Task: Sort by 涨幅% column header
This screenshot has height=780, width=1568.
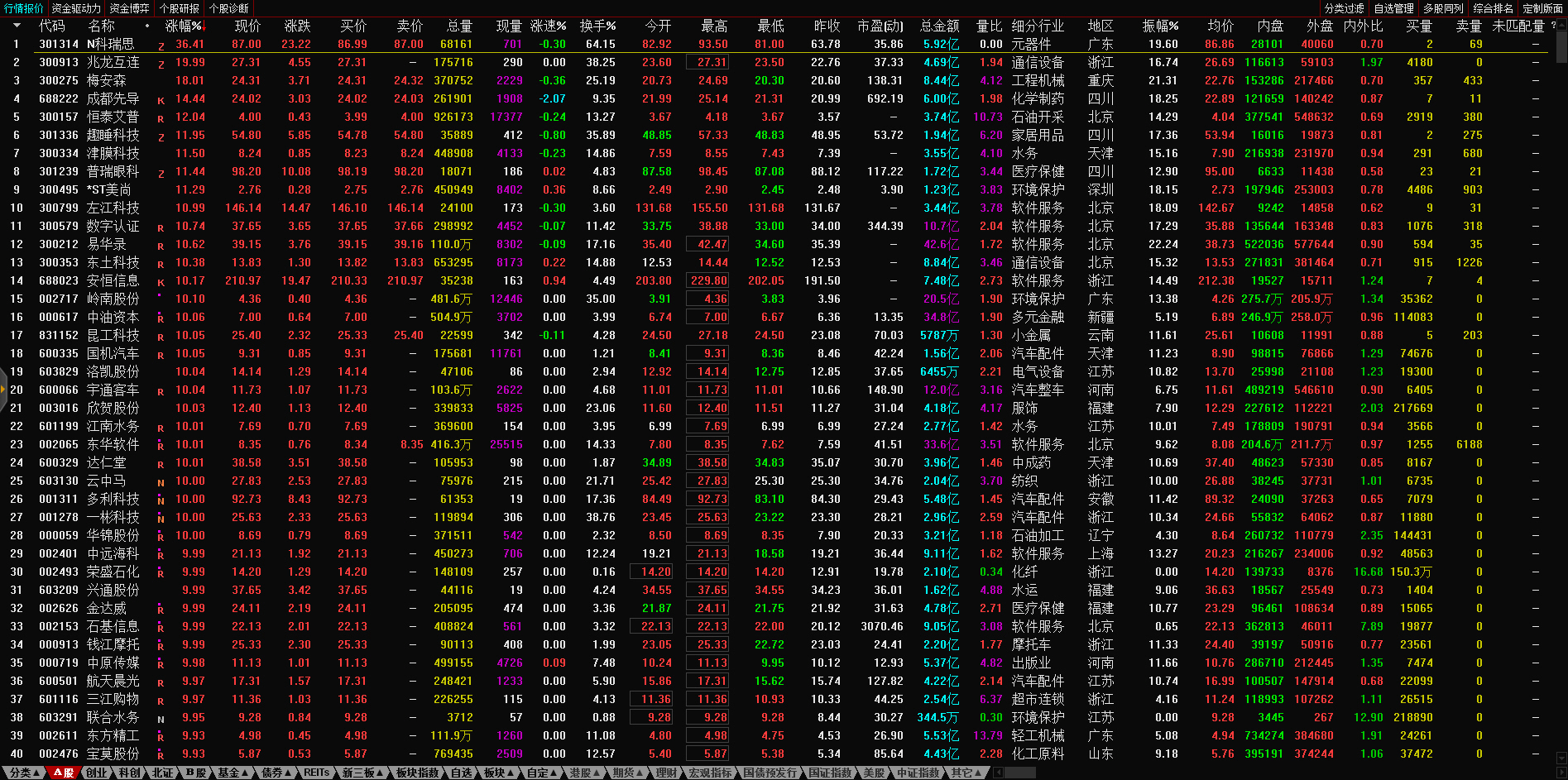Action: 184,26
